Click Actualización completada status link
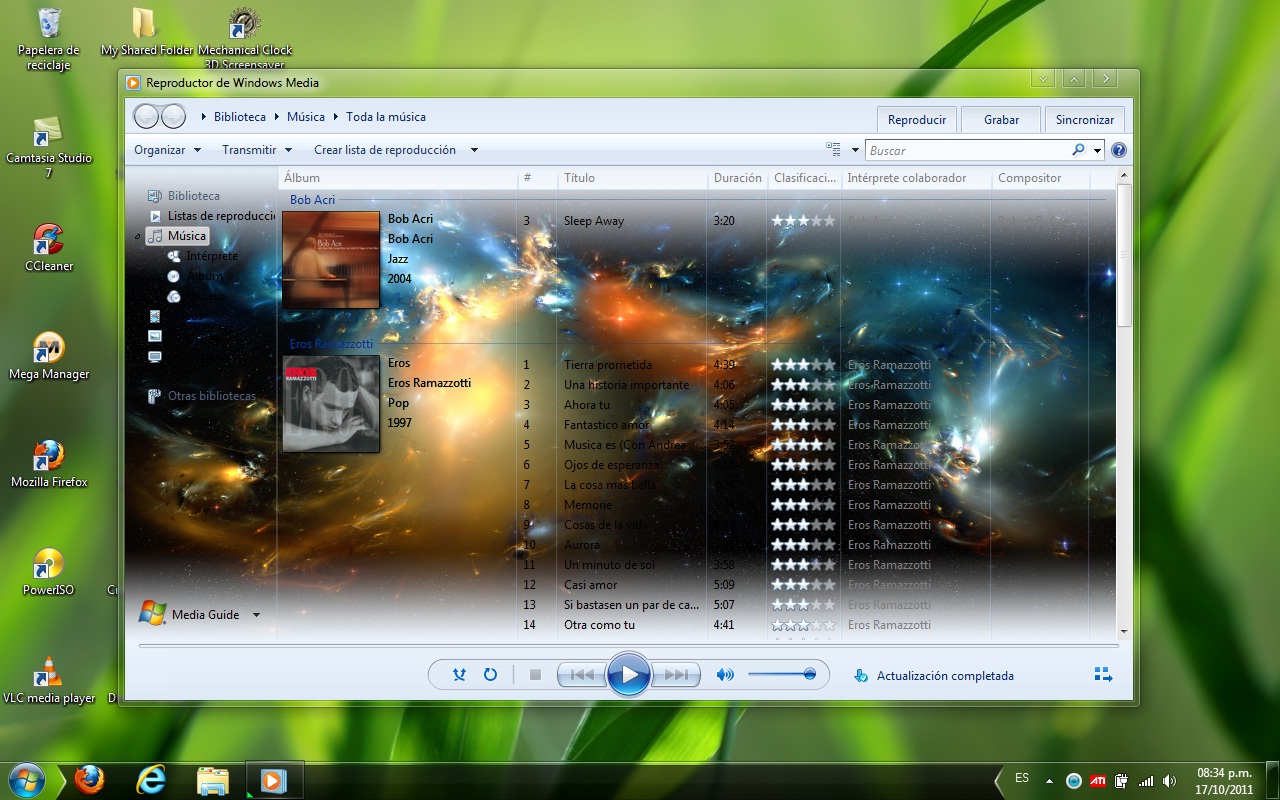1280x800 pixels. [946, 675]
